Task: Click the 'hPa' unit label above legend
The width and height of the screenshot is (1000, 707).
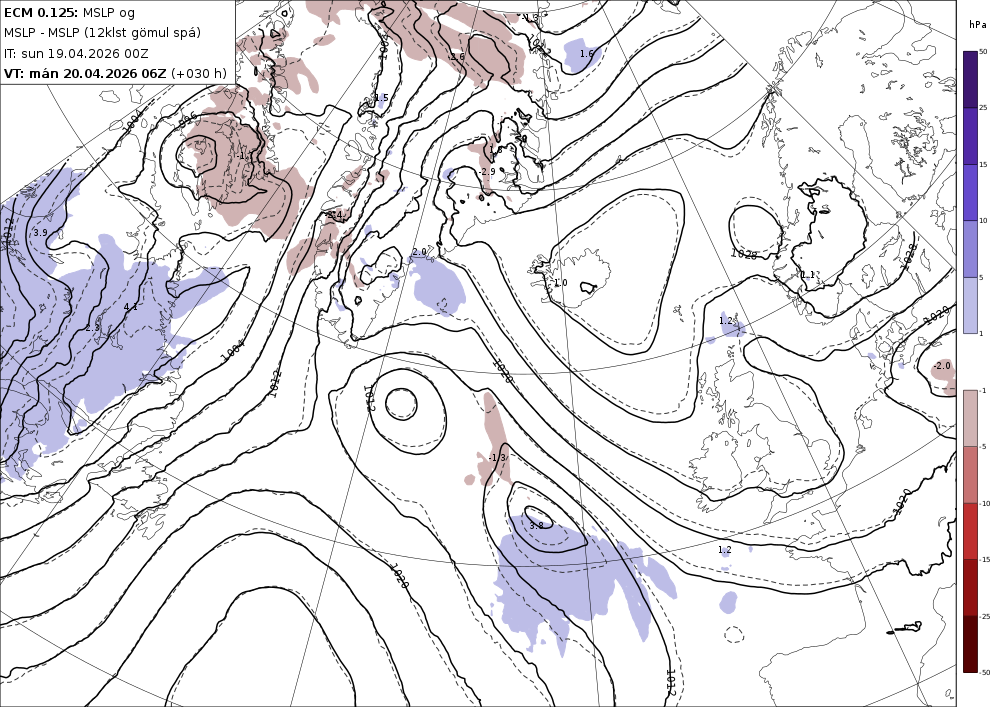Action: click(x=977, y=24)
